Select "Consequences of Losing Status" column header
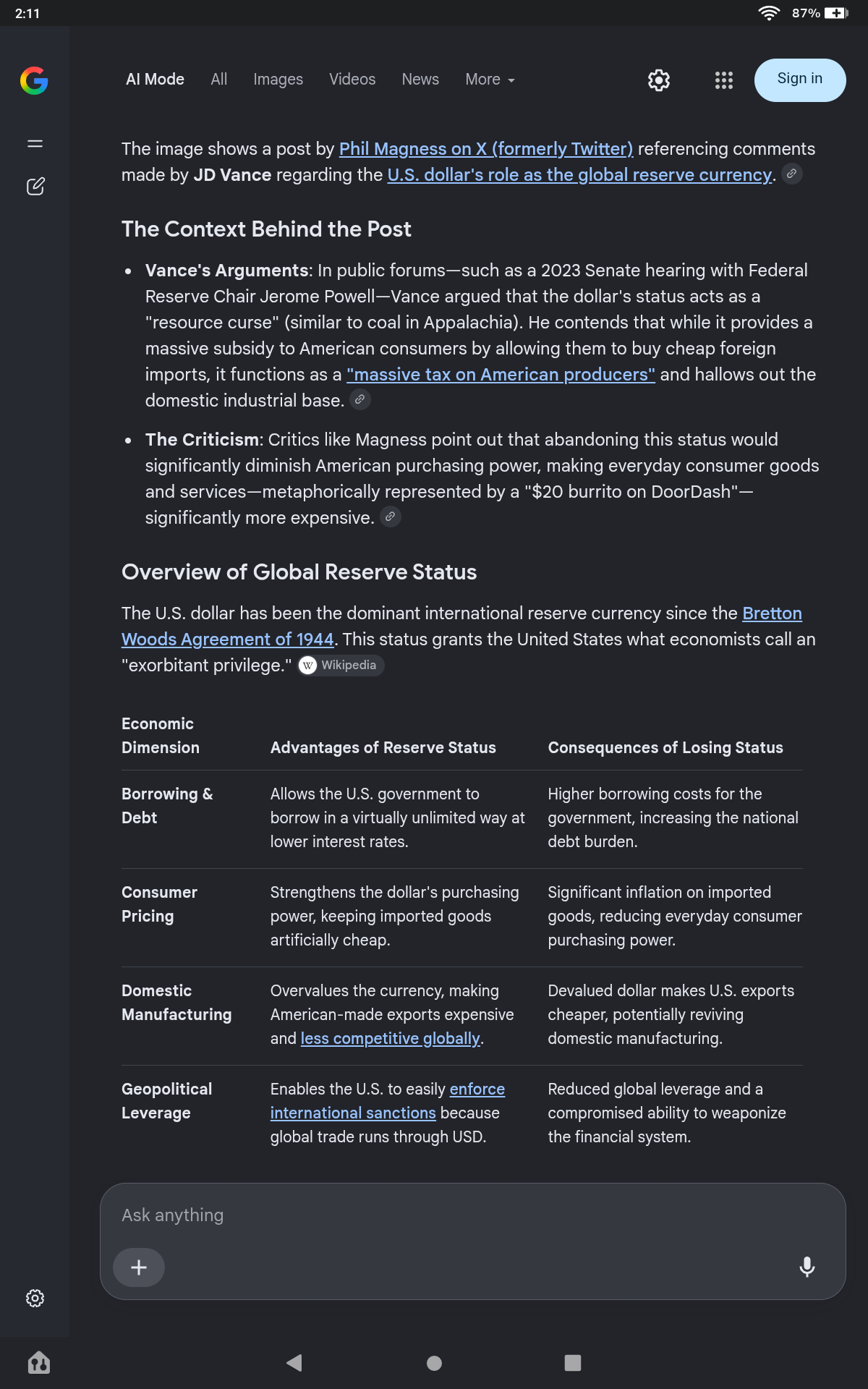Screen dimensions: 868x1389 click(x=665, y=748)
